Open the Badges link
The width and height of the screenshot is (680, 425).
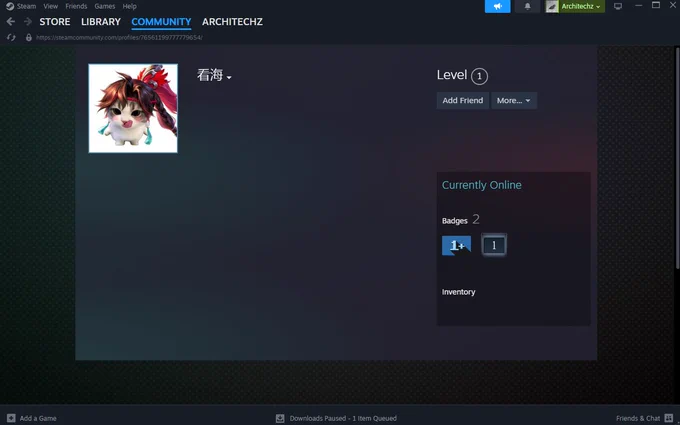454,221
